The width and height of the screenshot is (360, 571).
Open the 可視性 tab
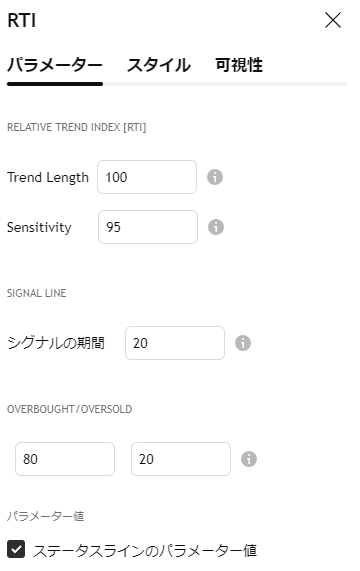239,66
